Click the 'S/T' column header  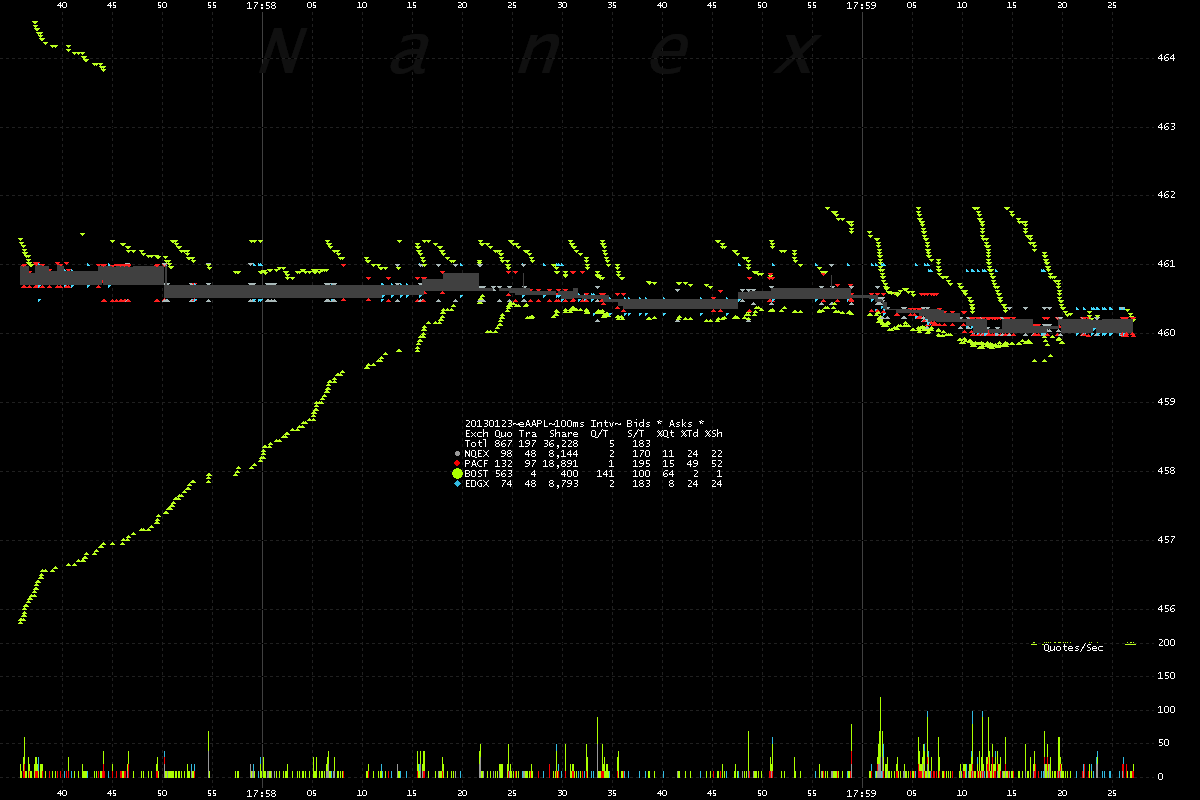pyautogui.click(x=636, y=434)
